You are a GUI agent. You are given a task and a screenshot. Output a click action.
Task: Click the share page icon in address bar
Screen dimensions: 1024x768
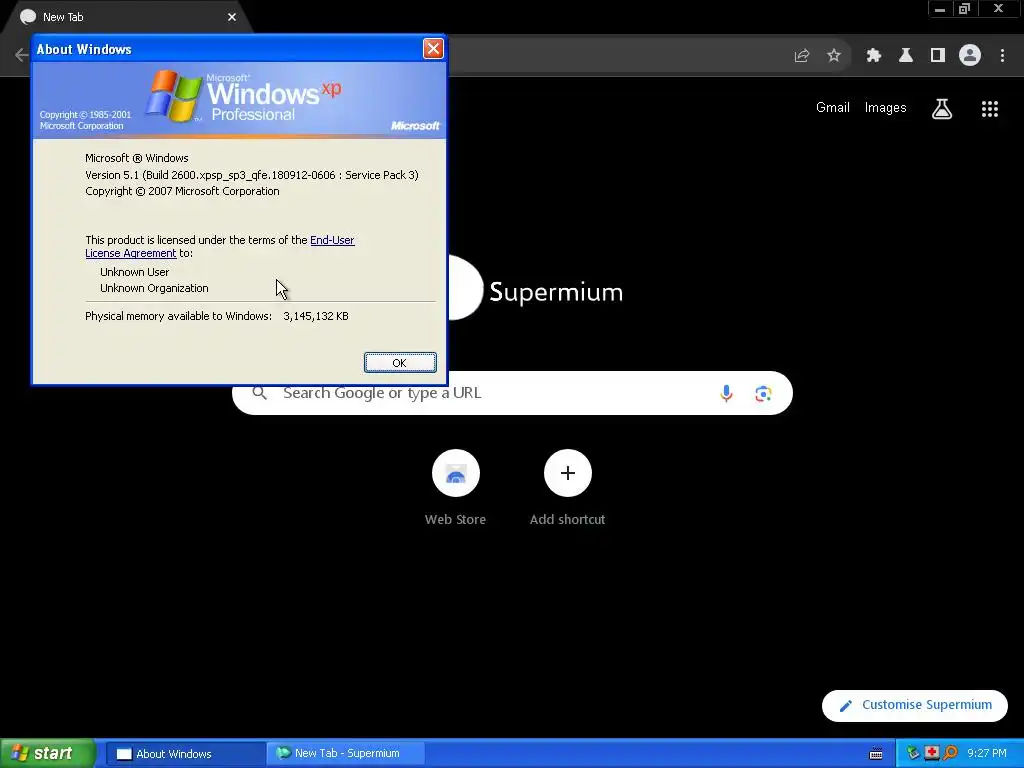click(801, 56)
